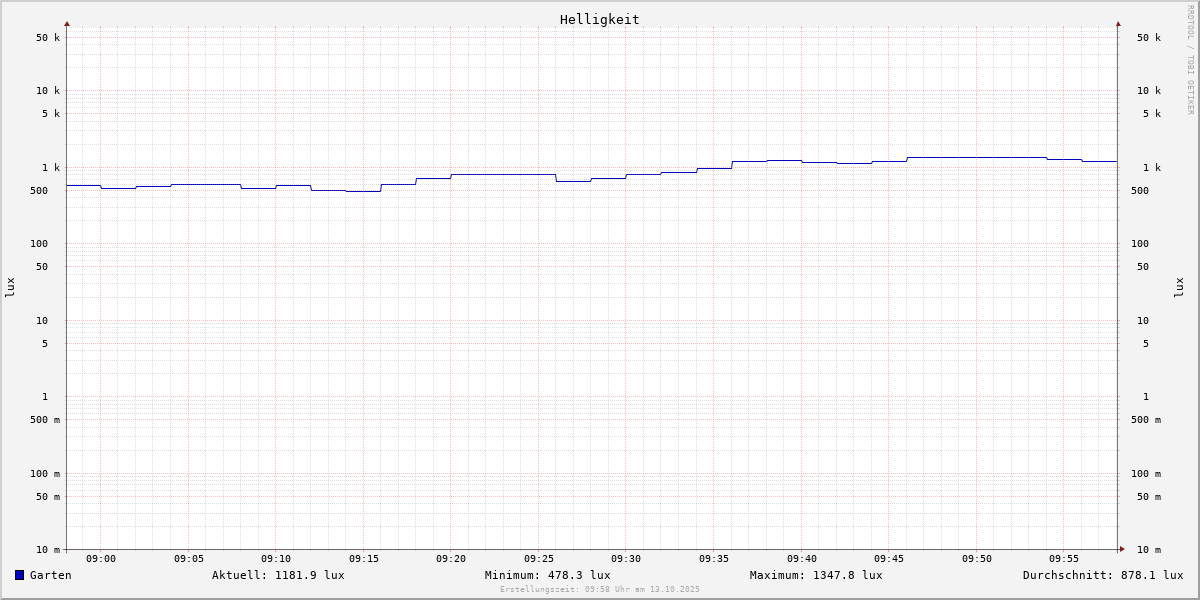Click the red arrow atop the right axis
The height and width of the screenshot is (600, 1200).
1118,23
